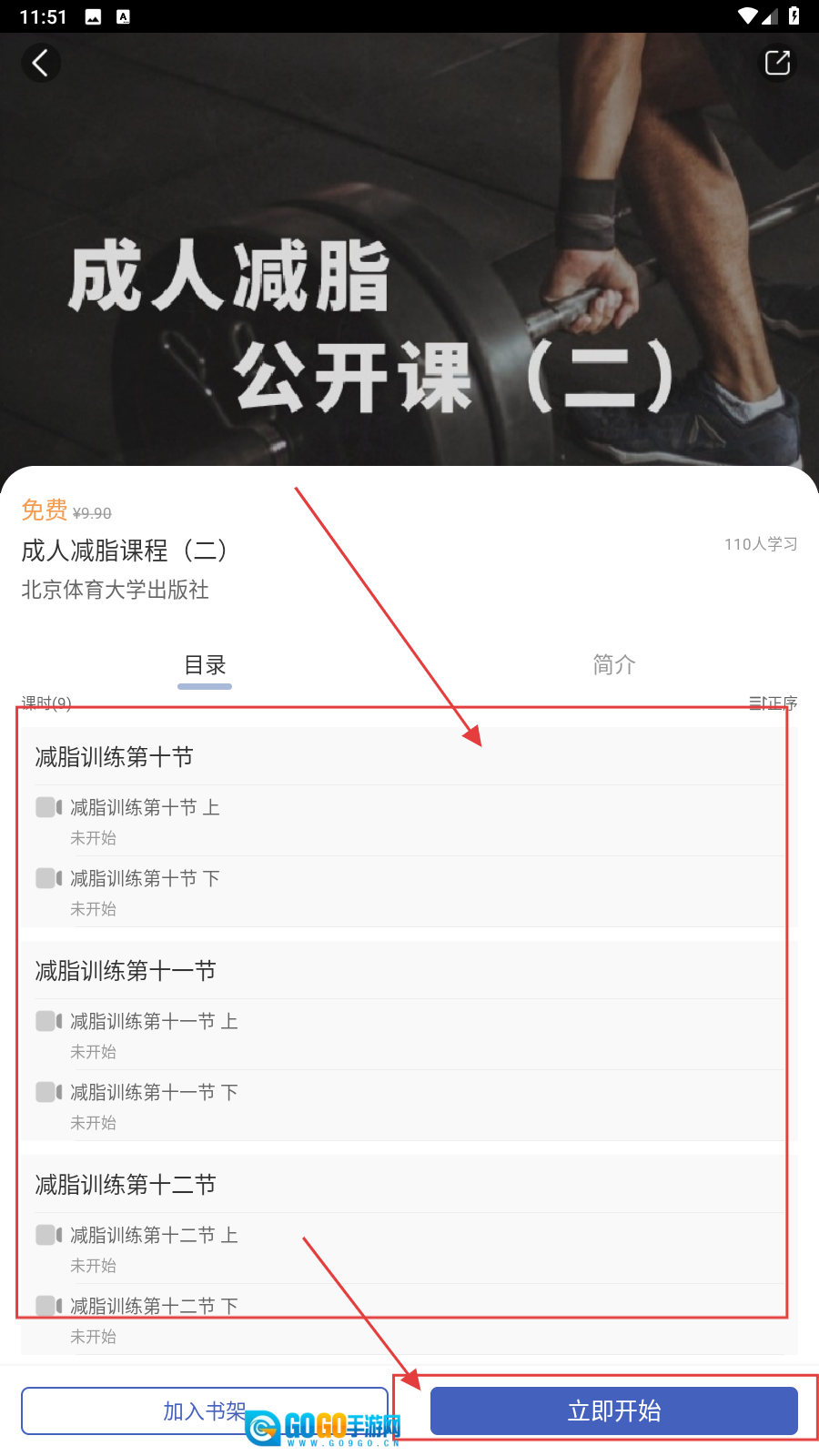Toggle the 正序 sort order
The width and height of the screenshot is (819, 1456).
(x=773, y=703)
